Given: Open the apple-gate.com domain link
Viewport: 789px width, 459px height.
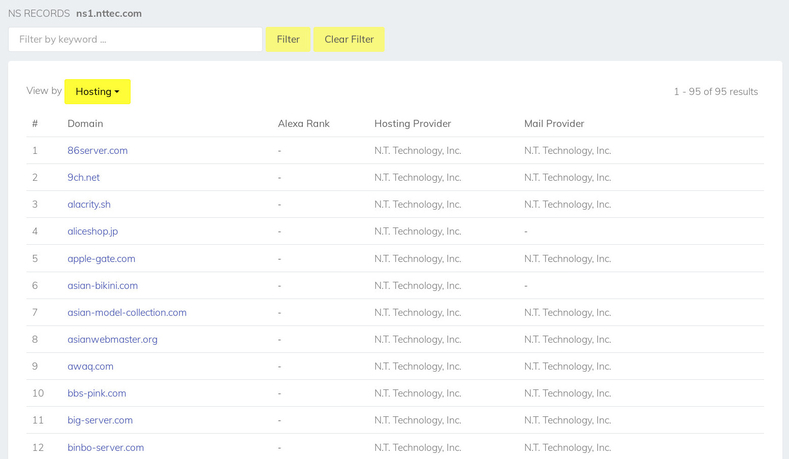Looking at the screenshot, I should 101,259.
